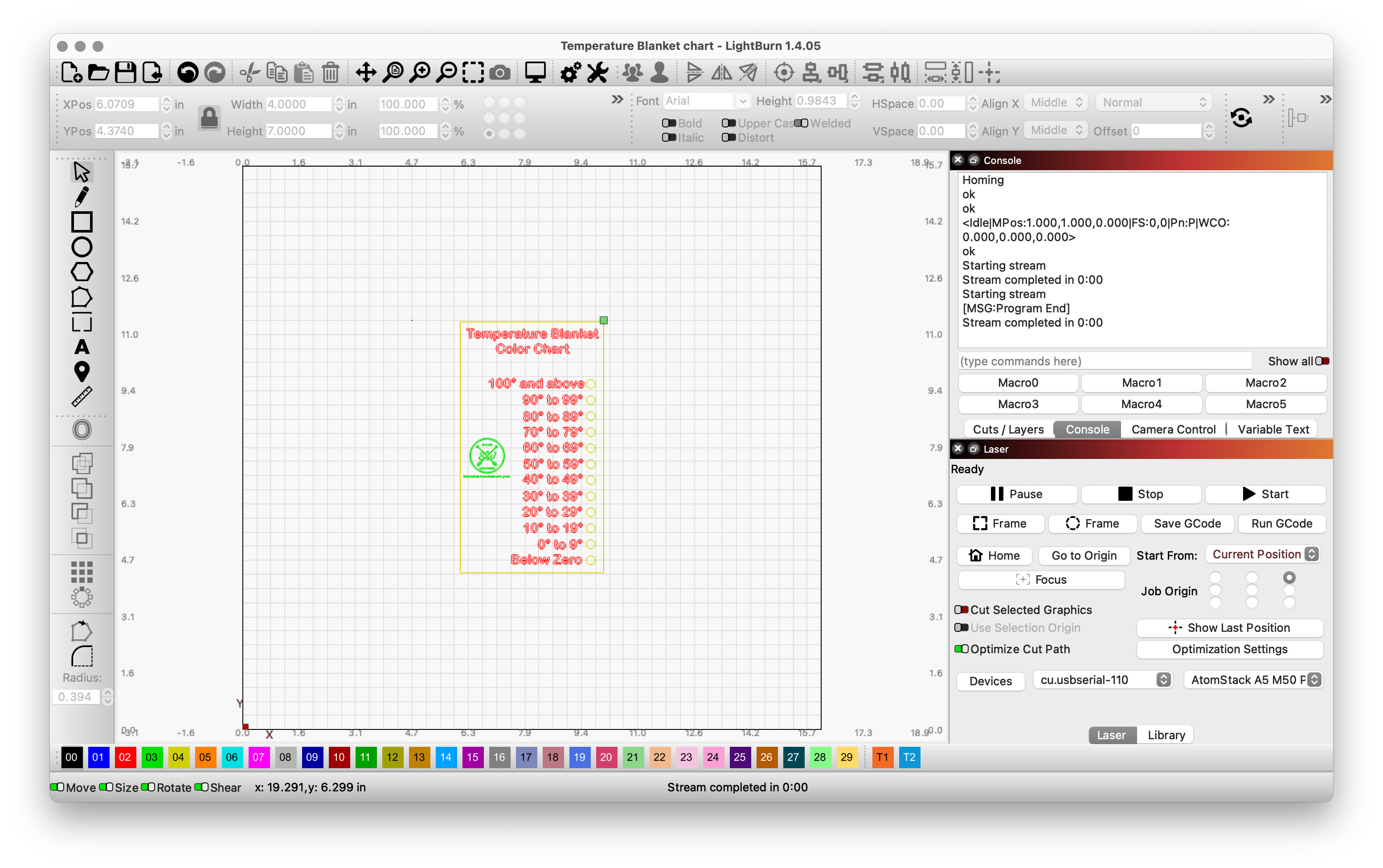1383x868 pixels.
Task: Click the Delete trash can icon
Action: tap(331, 73)
